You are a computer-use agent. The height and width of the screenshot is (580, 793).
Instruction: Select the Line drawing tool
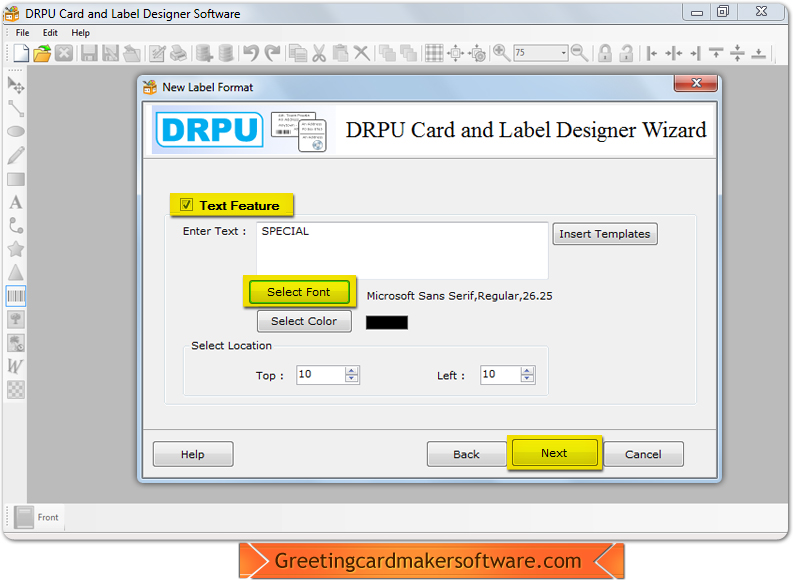(16, 108)
